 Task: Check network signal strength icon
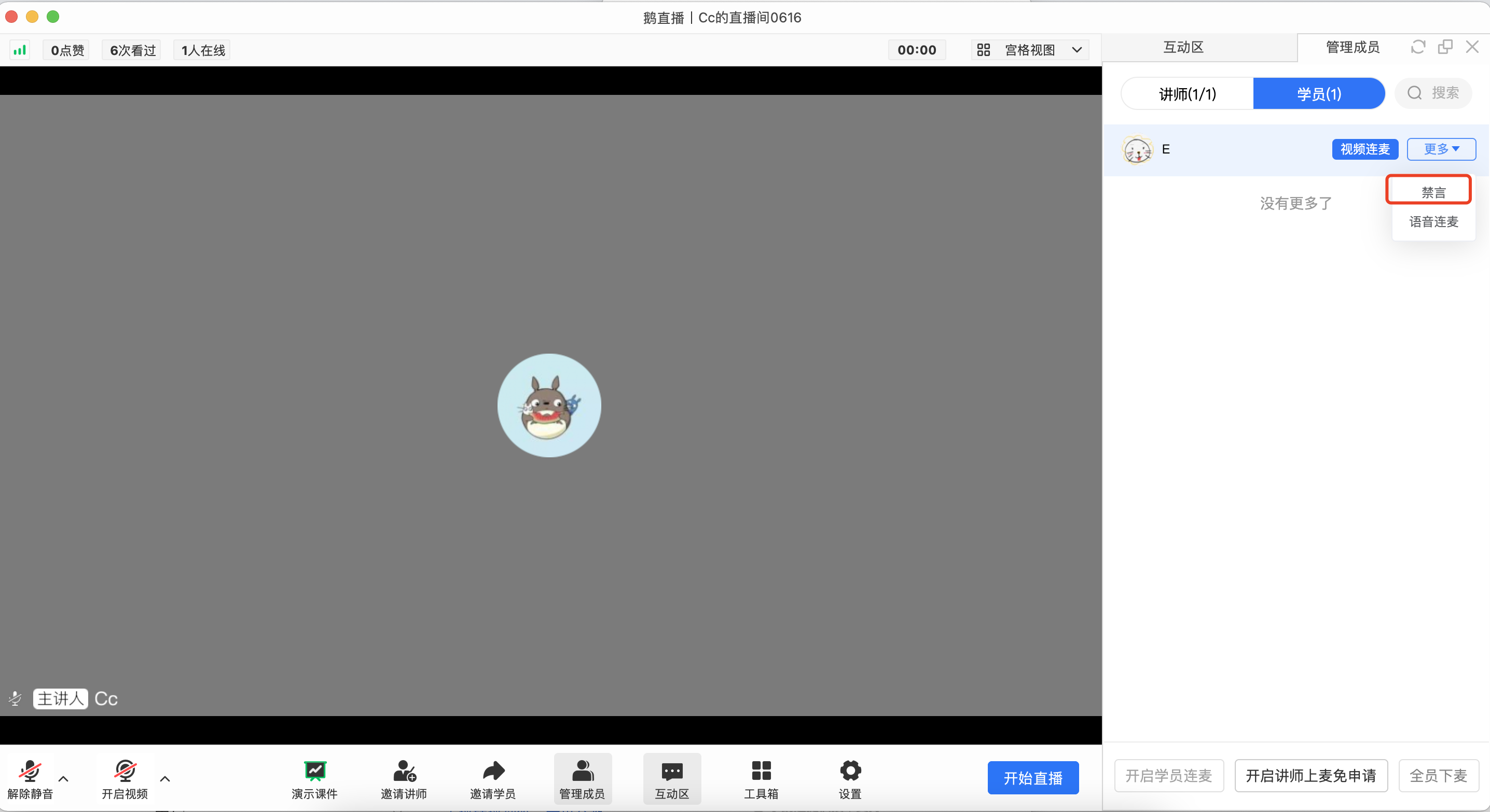[x=20, y=50]
